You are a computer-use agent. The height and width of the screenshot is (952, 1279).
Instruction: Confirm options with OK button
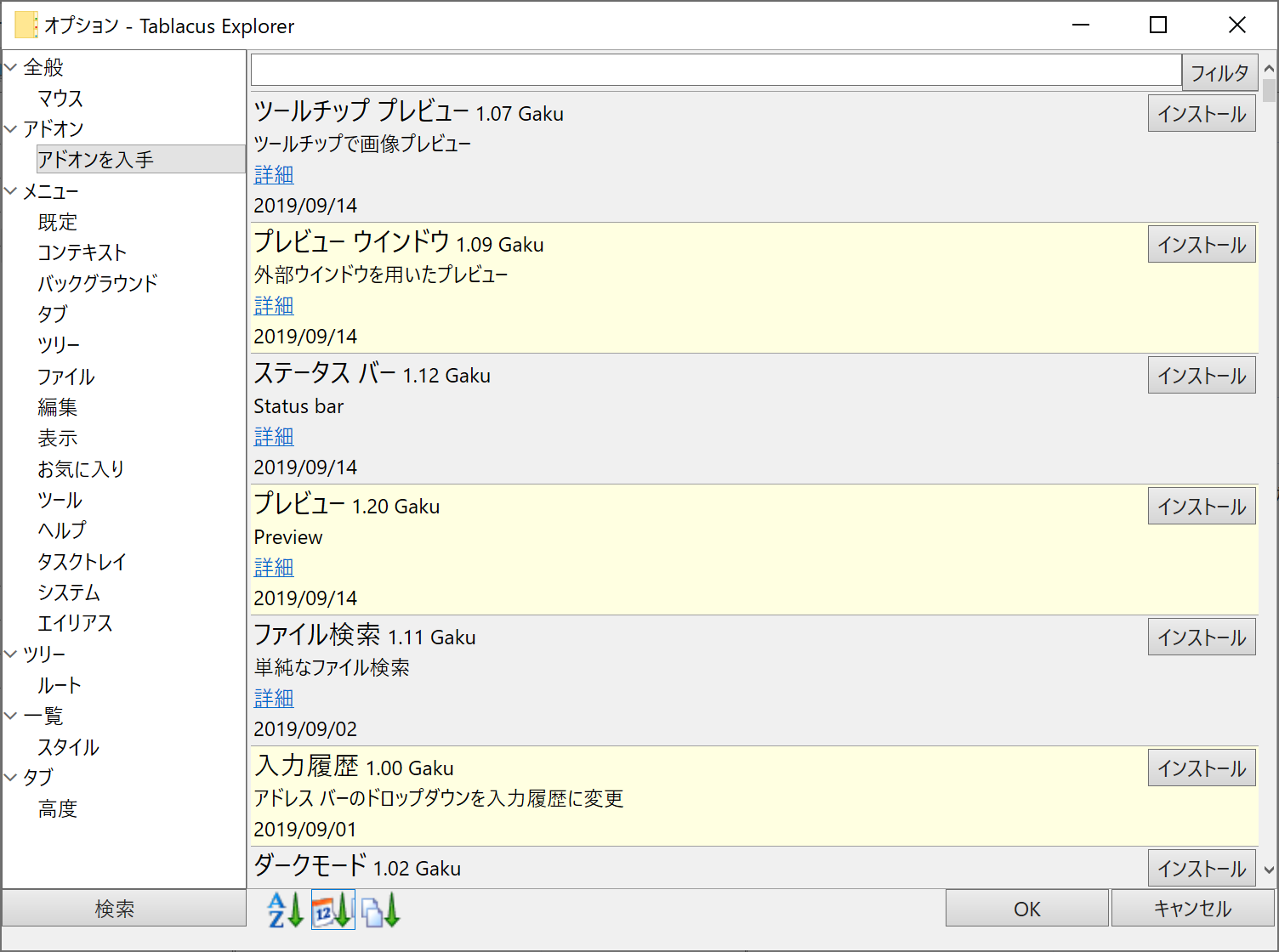1027,909
